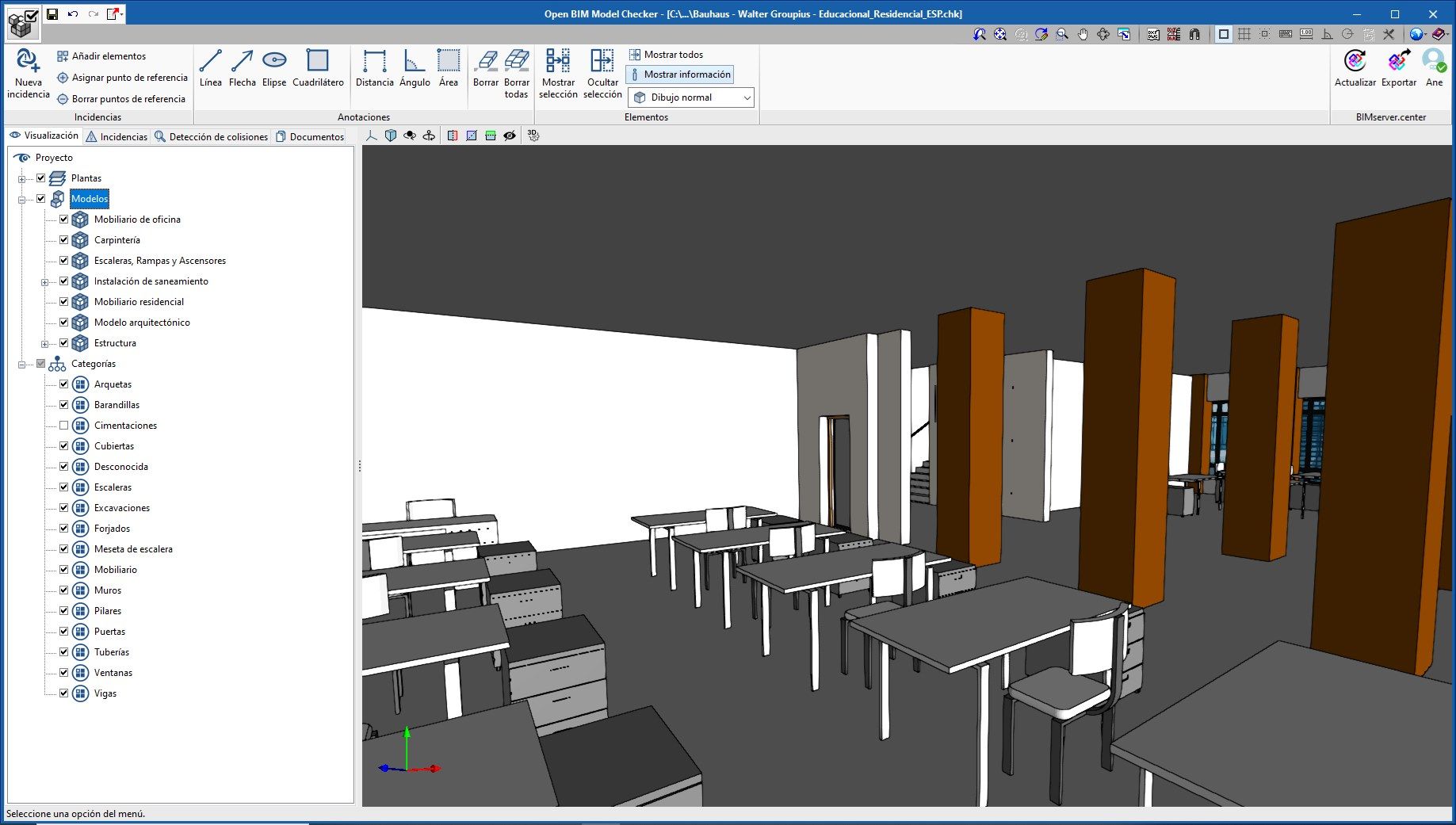Screen dimensions: 1456x825
Task: Disable visibility of Mobiliario residencial model
Action: point(63,301)
